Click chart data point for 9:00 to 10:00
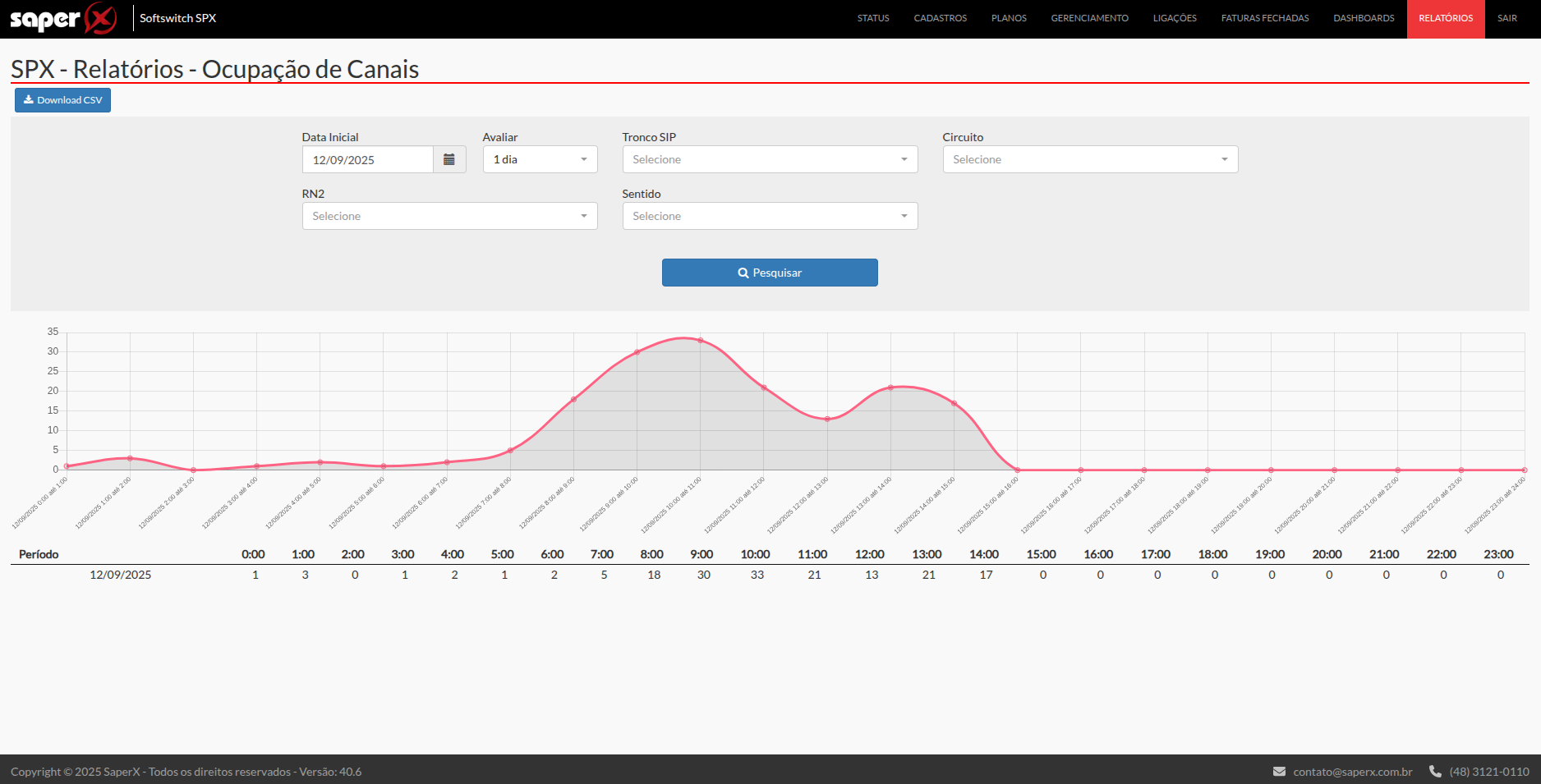The image size is (1541, 784). 637,352
